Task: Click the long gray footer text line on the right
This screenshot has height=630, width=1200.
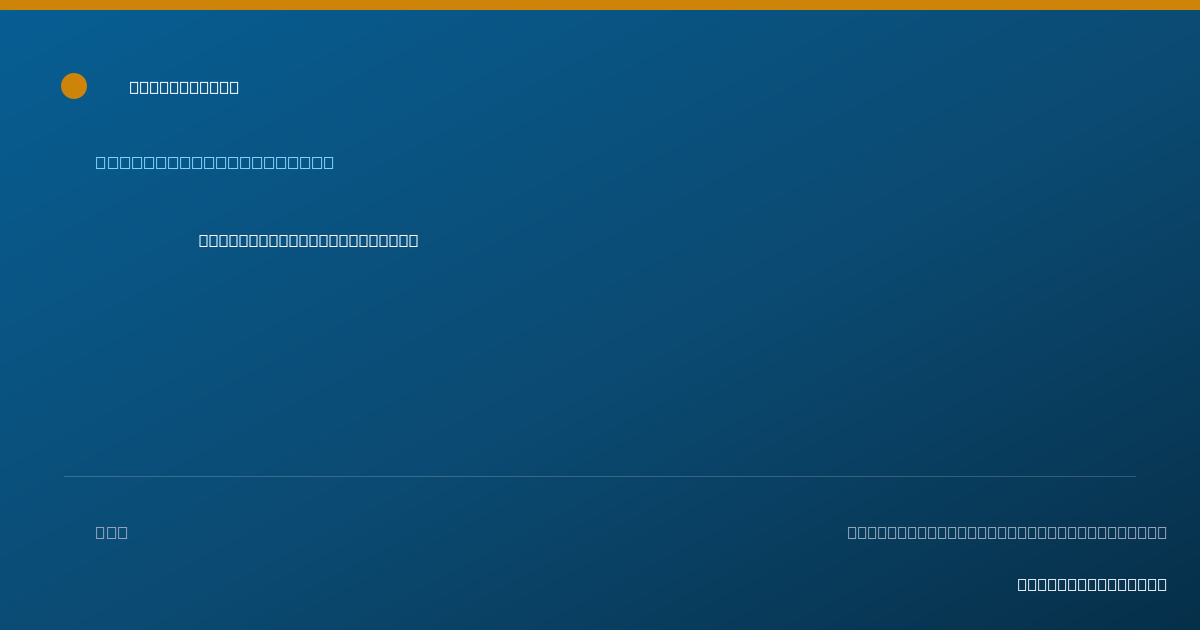Action: [x=1007, y=532]
